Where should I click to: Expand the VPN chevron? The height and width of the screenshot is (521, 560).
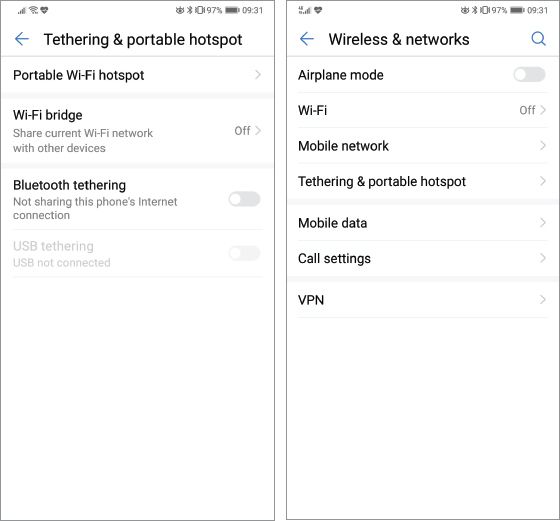[x=542, y=299]
